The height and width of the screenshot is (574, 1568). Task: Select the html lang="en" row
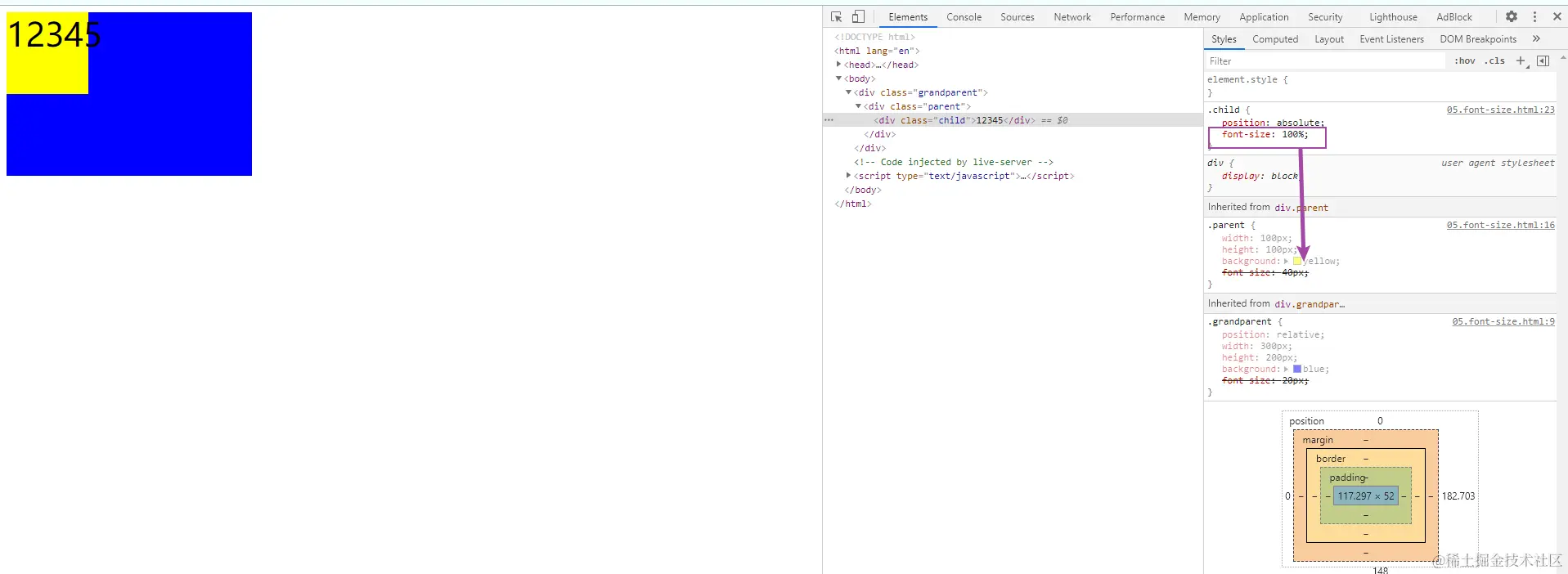(877, 51)
